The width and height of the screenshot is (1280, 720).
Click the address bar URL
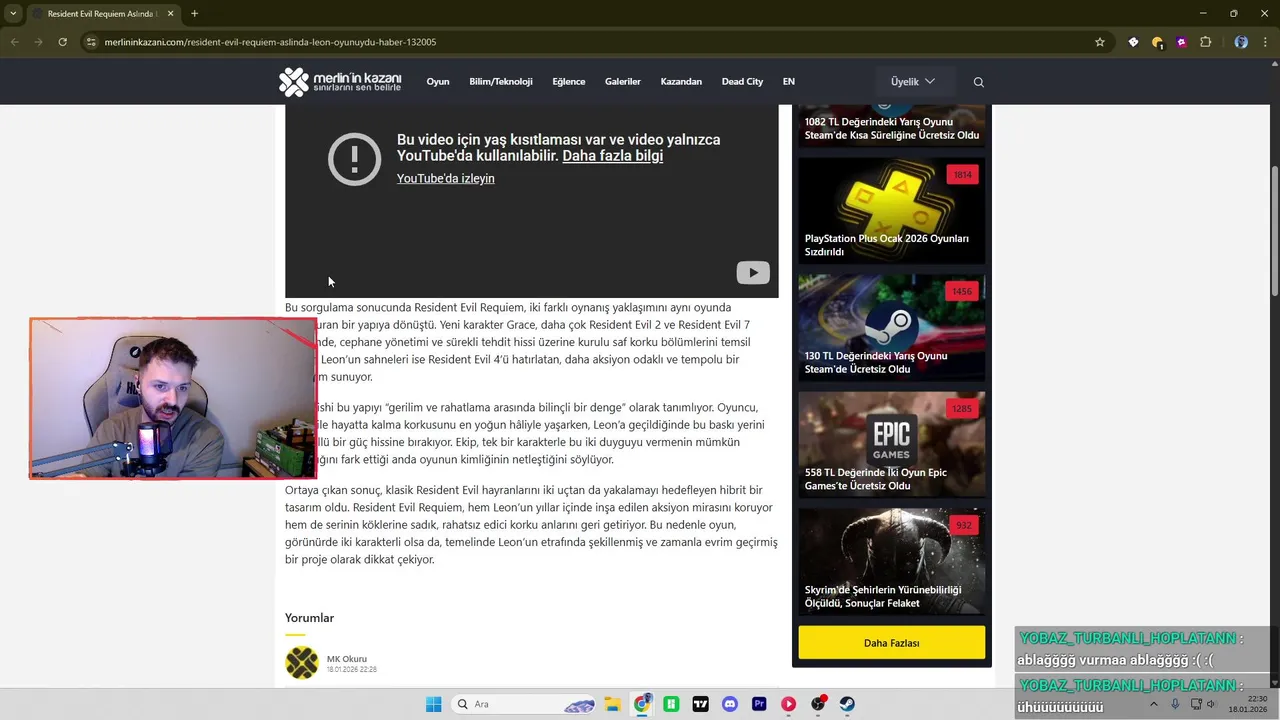coord(271,42)
